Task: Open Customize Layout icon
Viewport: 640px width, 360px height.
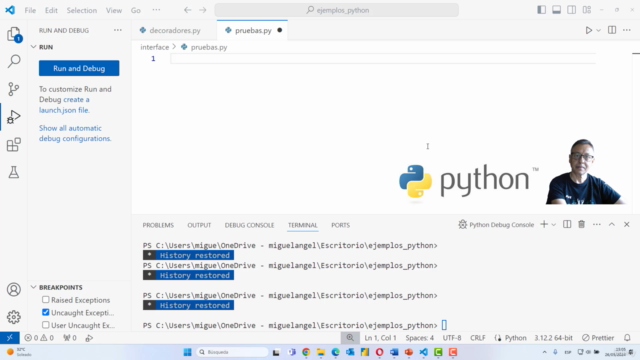Action: pyautogui.click(x=587, y=10)
